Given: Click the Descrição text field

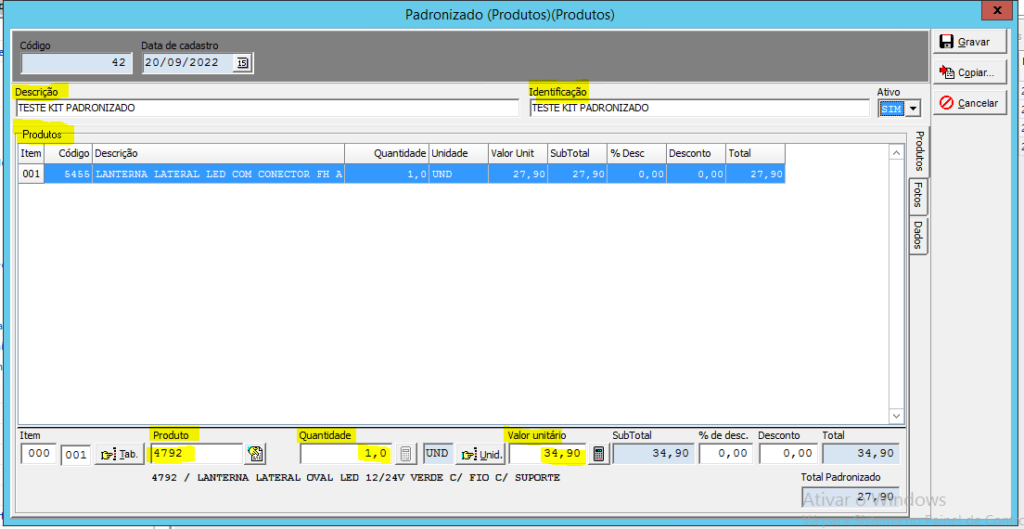Looking at the screenshot, I should pyautogui.click(x=267, y=108).
